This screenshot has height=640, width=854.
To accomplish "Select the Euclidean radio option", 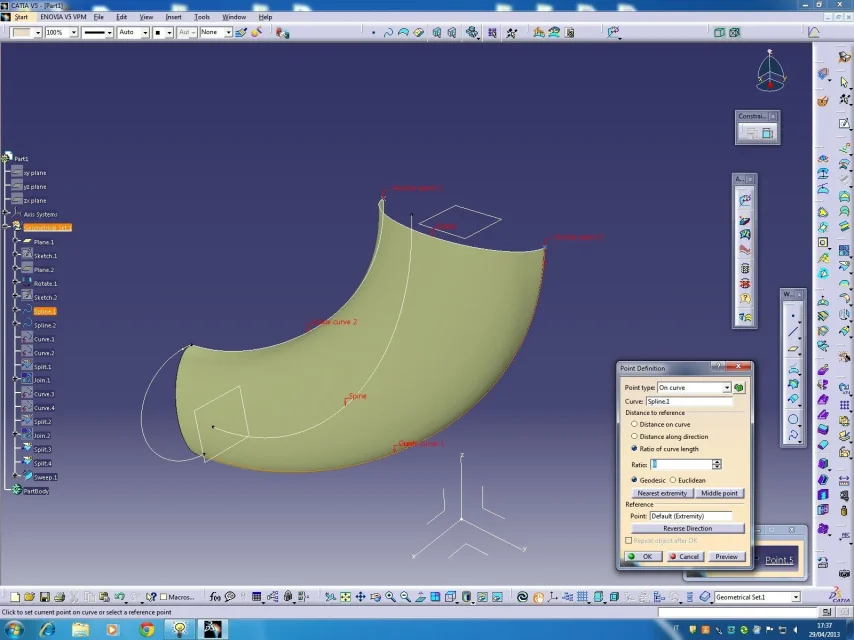I will 673,480.
